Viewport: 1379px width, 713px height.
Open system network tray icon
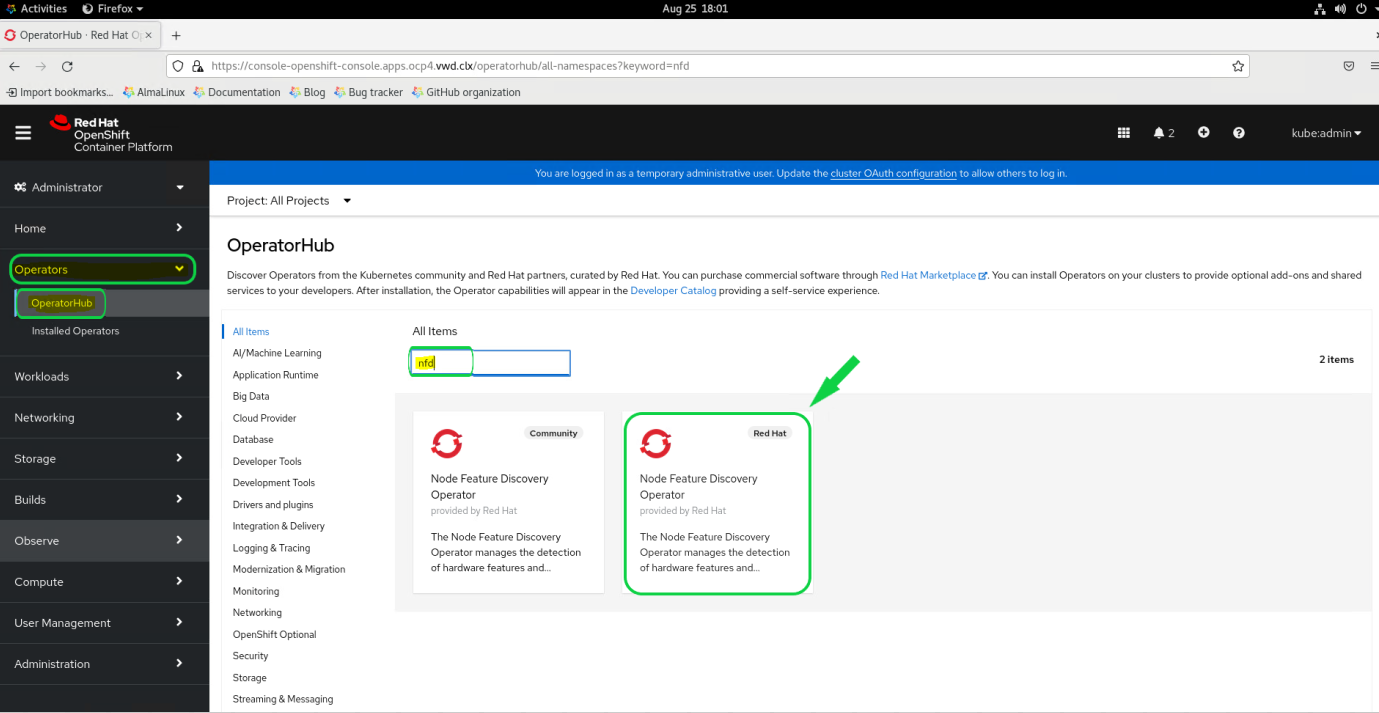(x=1320, y=8)
